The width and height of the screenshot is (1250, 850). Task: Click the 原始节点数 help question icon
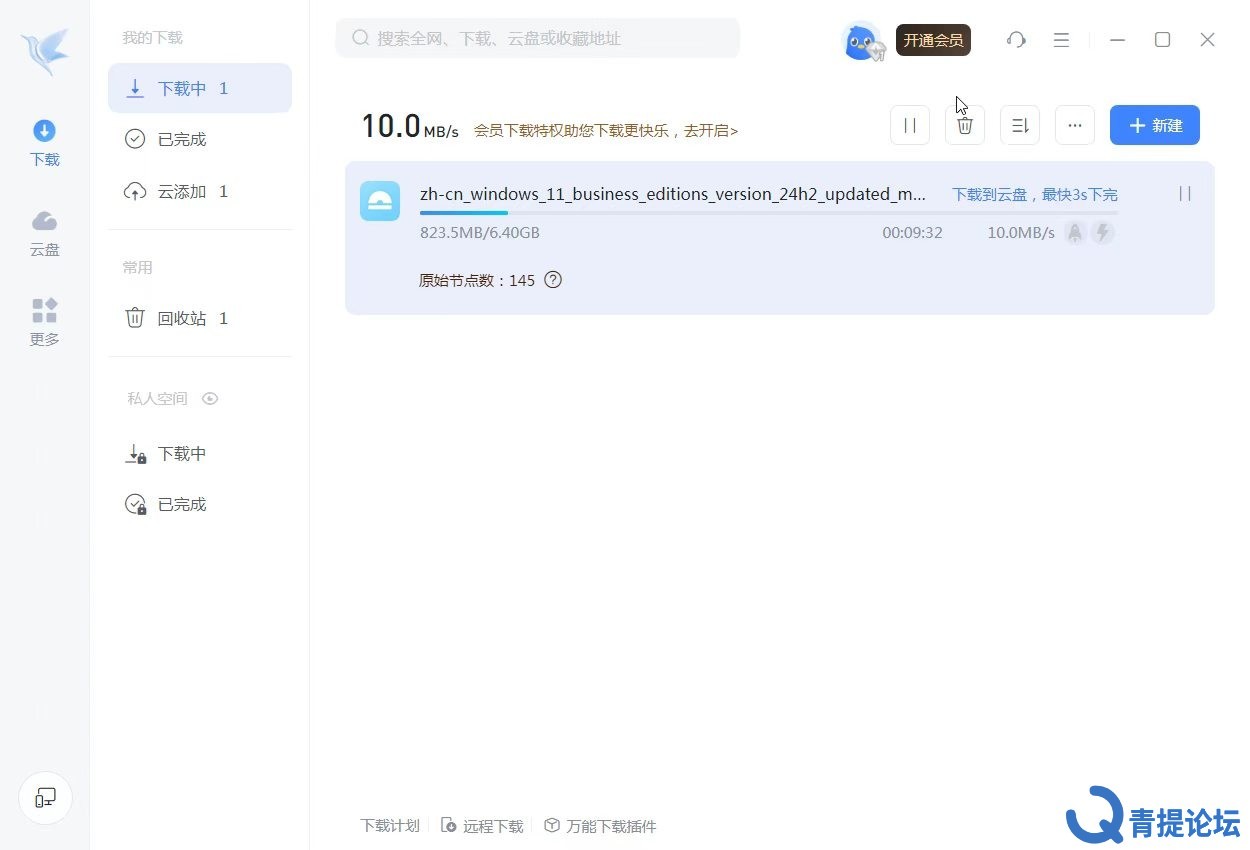click(x=553, y=280)
